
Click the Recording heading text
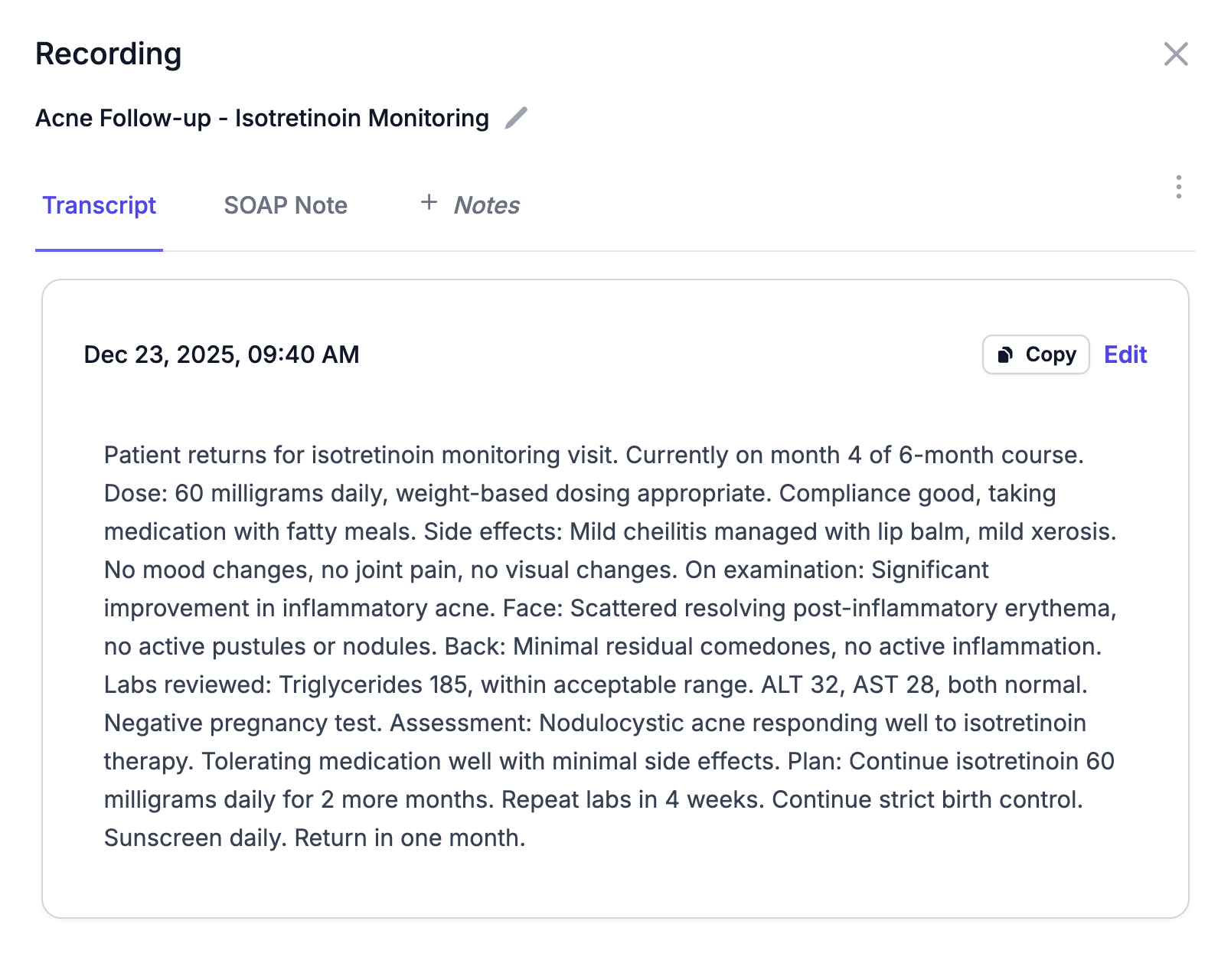point(109,54)
